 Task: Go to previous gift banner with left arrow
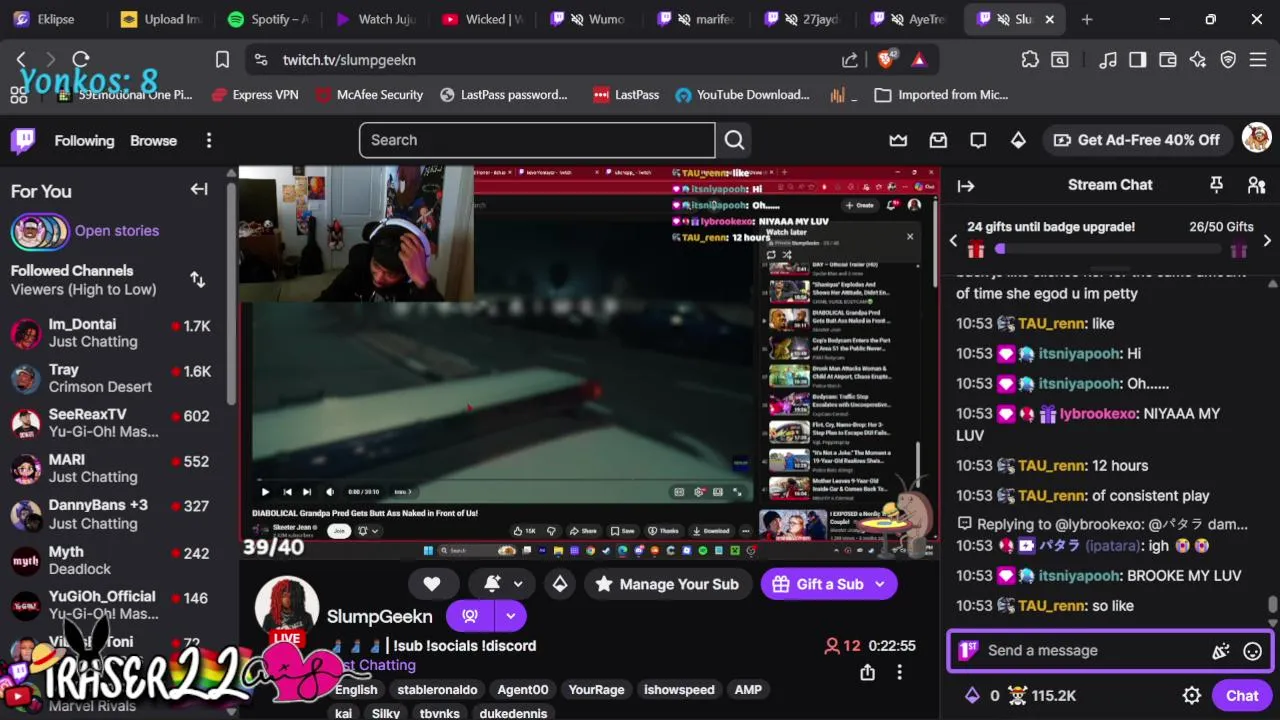(x=953, y=240)
